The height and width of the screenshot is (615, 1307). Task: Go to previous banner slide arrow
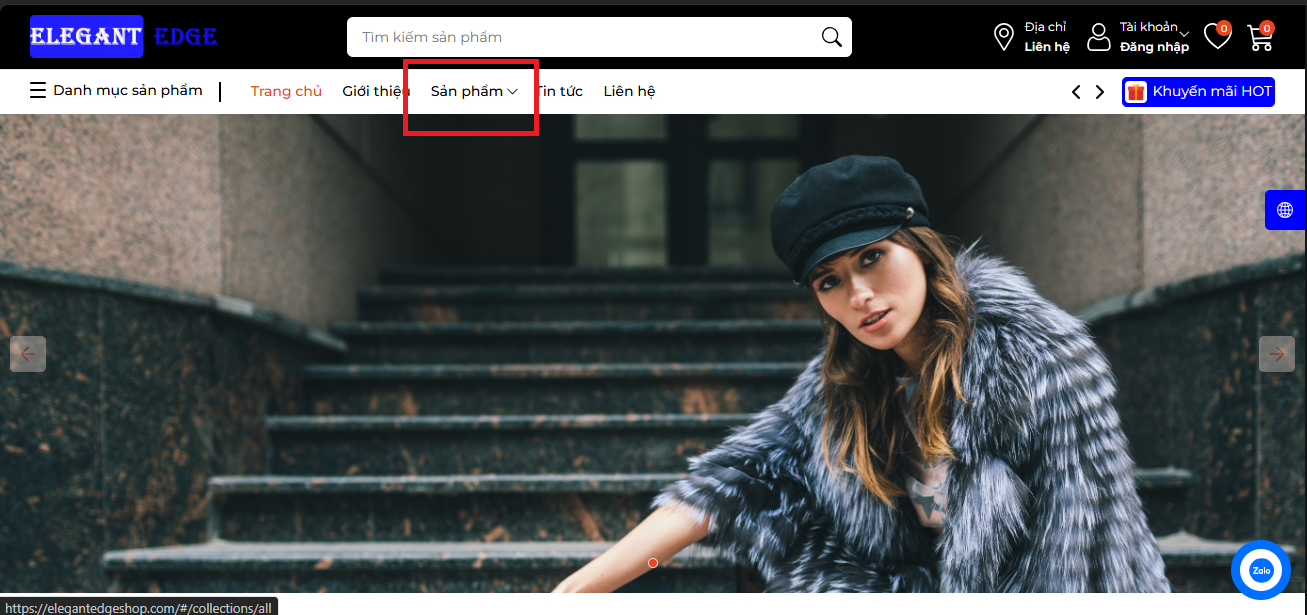pos(28,353)
